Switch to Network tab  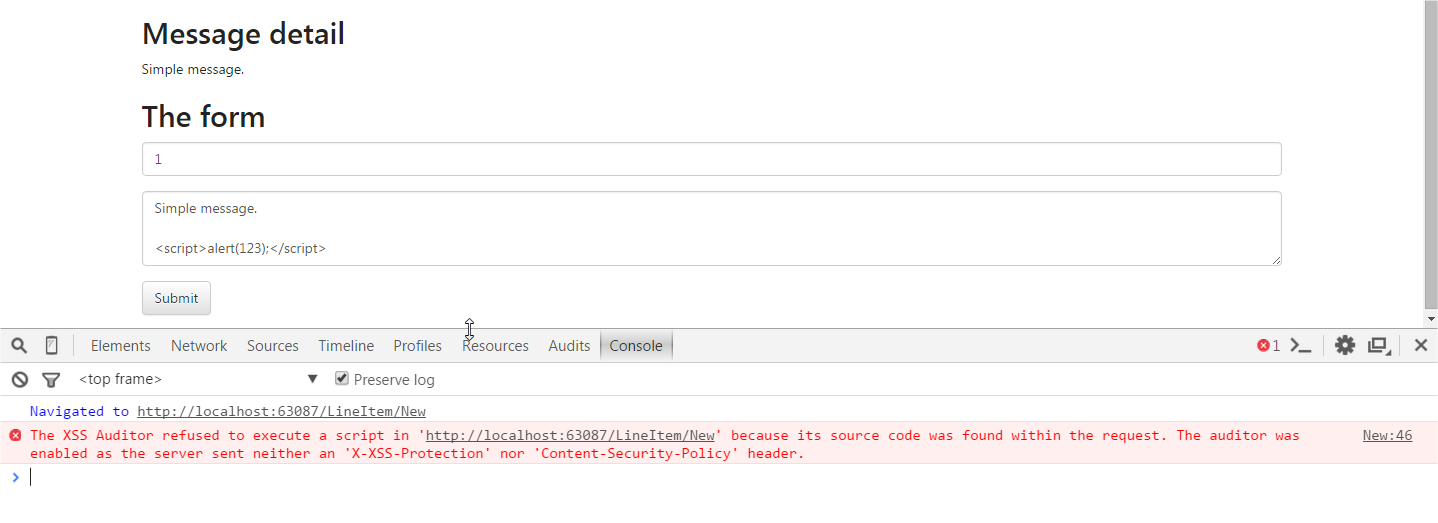pos(199,346)
